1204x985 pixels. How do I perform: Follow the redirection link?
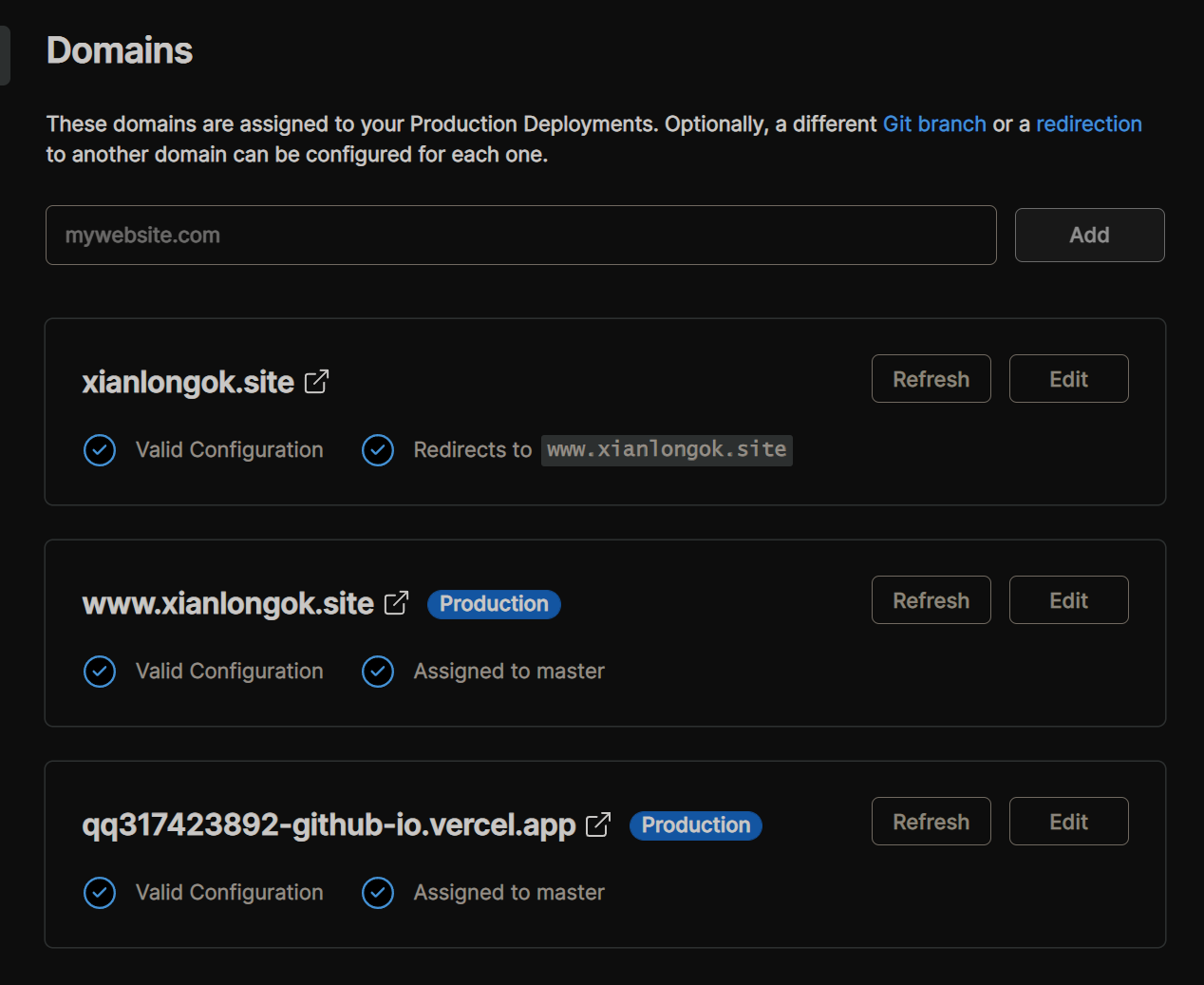pyautogui.click(x=1089, y=124)
